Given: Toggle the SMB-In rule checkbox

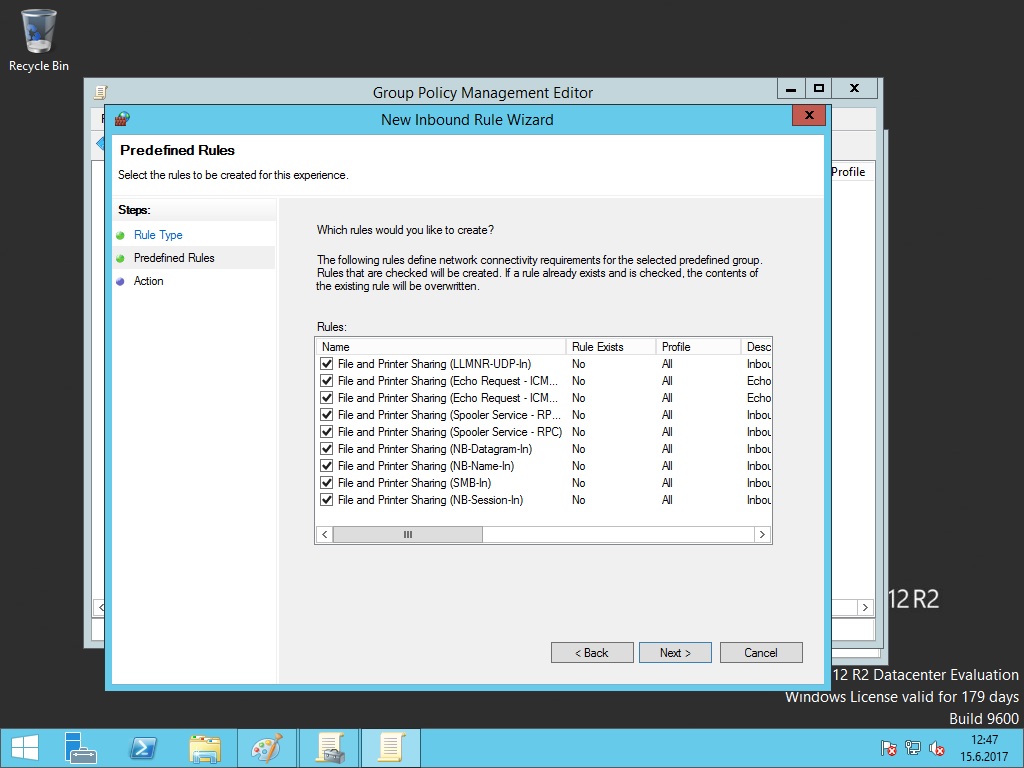Looking at the screenshot, I should [326, 483].
